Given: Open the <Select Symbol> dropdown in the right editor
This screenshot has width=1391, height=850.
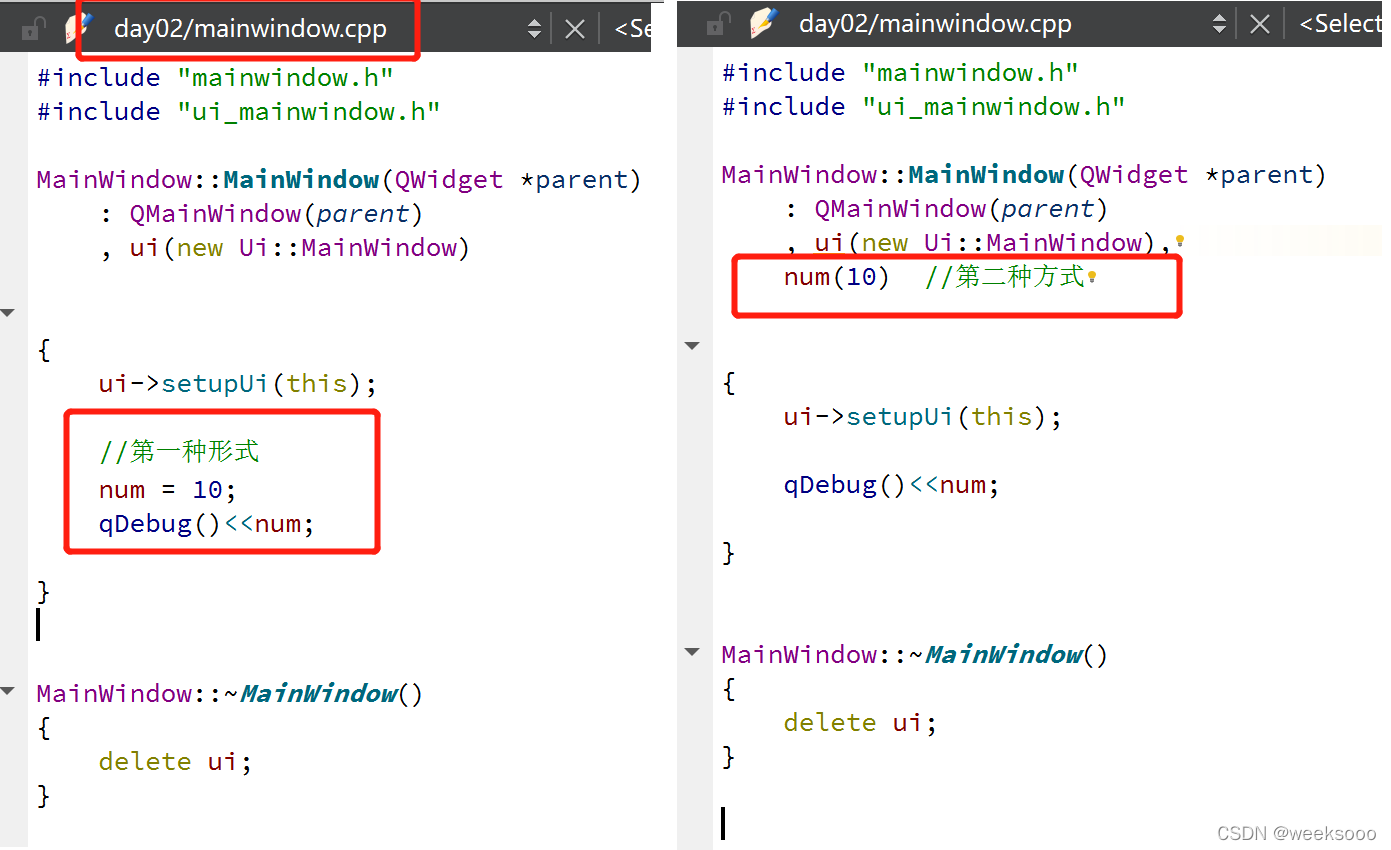Looking at the screenshot, I should coord(1338,24).
